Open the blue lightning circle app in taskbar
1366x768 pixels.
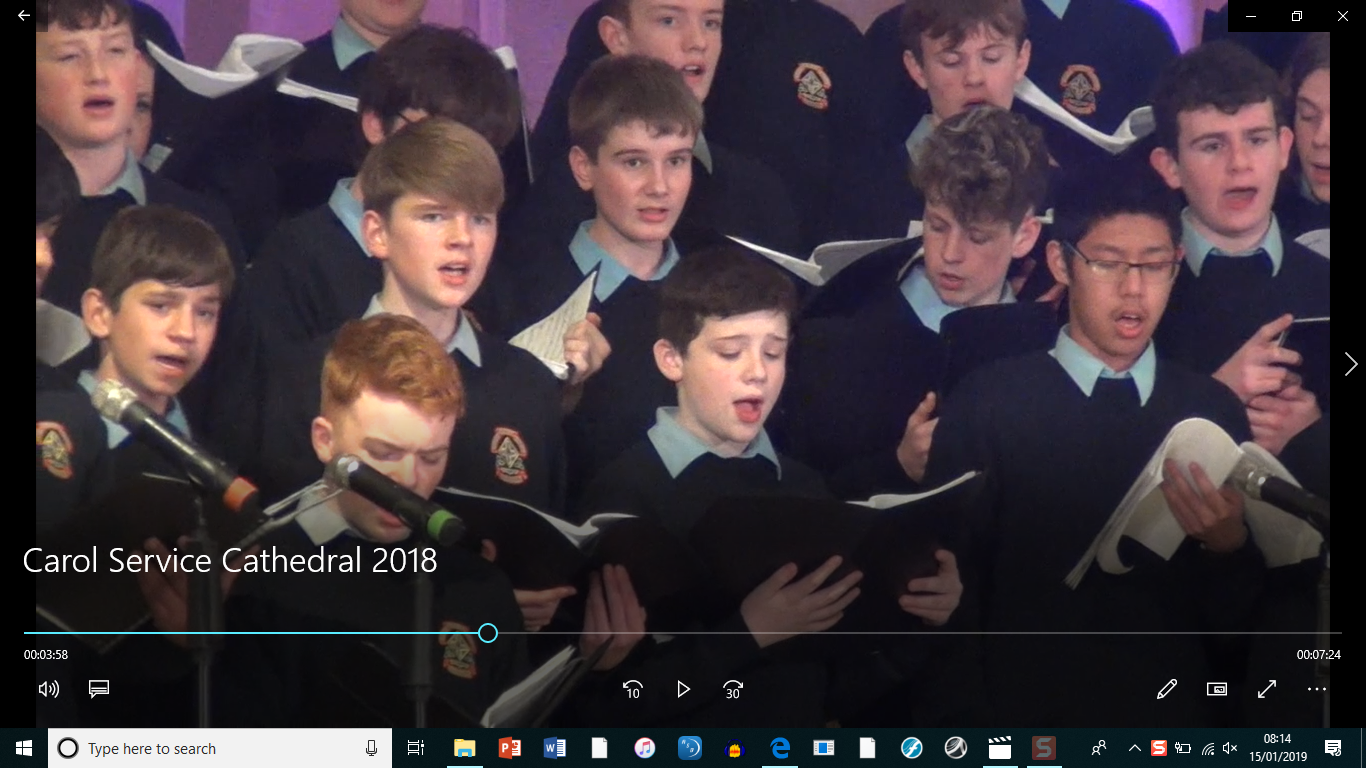[x=911, y=748]
